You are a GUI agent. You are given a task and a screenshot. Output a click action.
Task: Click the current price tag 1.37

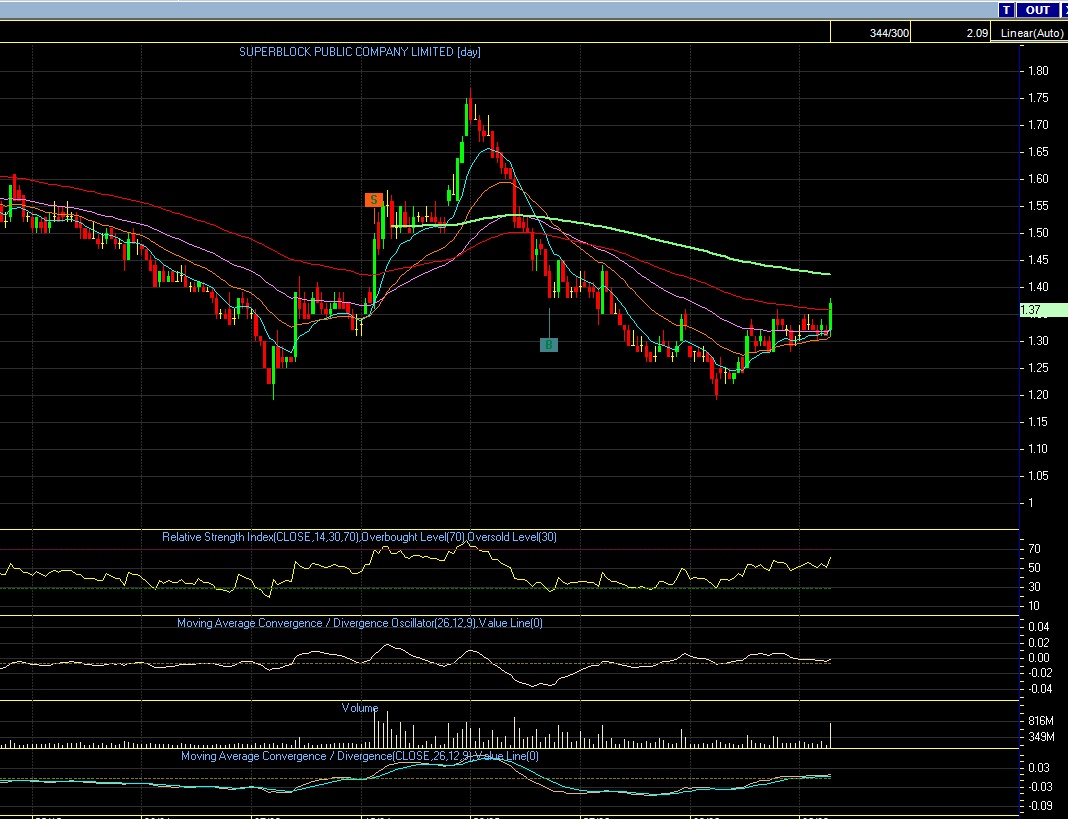(1043, 310)
